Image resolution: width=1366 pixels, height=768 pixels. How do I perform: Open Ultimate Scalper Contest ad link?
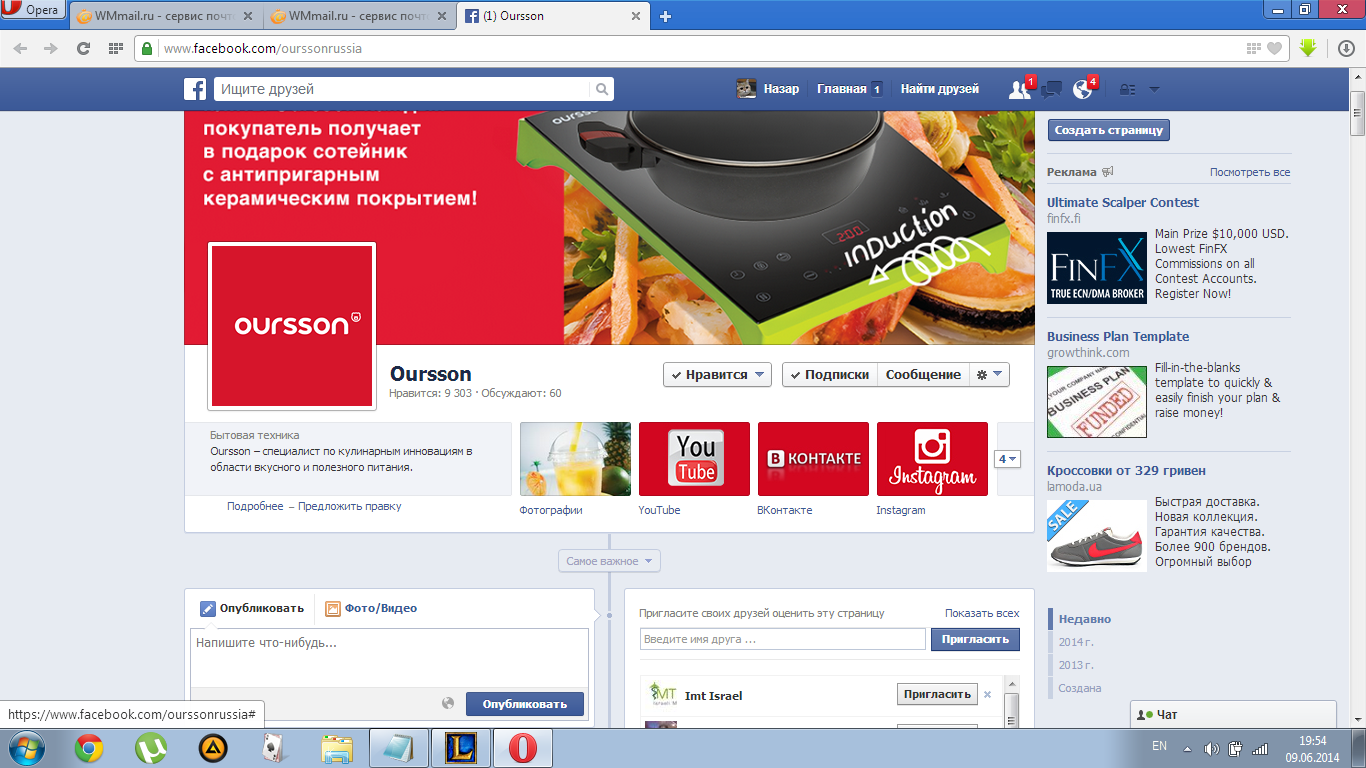1123,202
